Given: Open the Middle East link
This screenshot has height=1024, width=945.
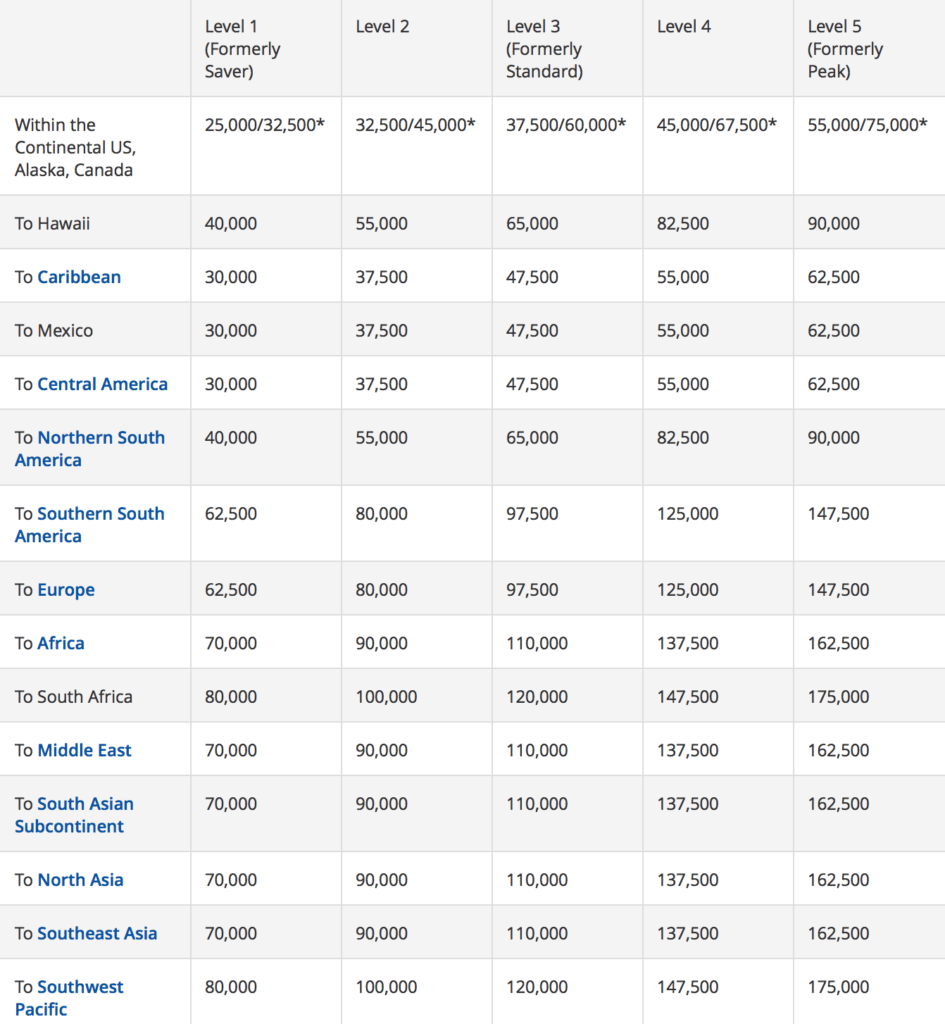Looking at the screenshot, I should tap(84, 750).
